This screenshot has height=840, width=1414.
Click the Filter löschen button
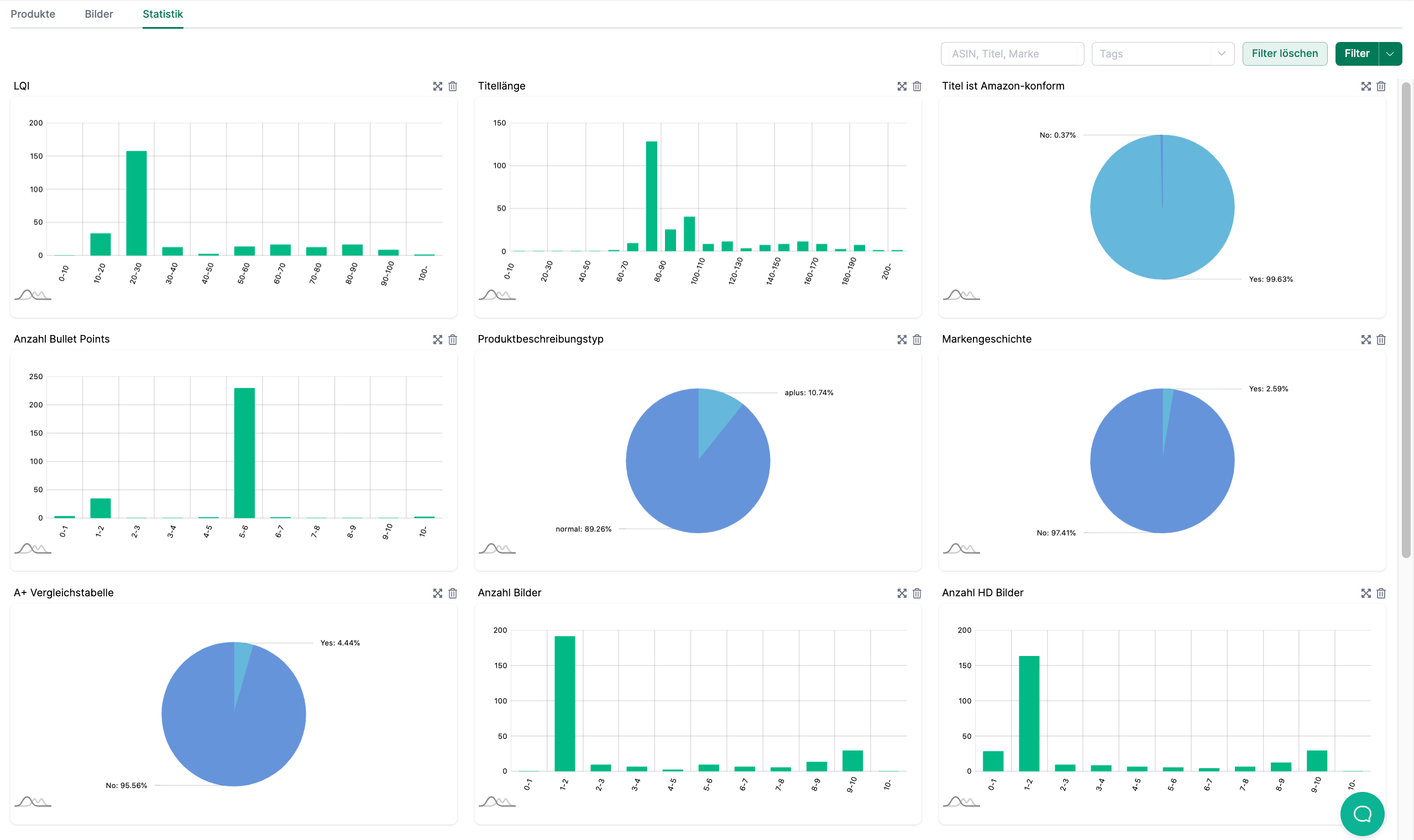pyautogui.click(x=1284, y=54)
